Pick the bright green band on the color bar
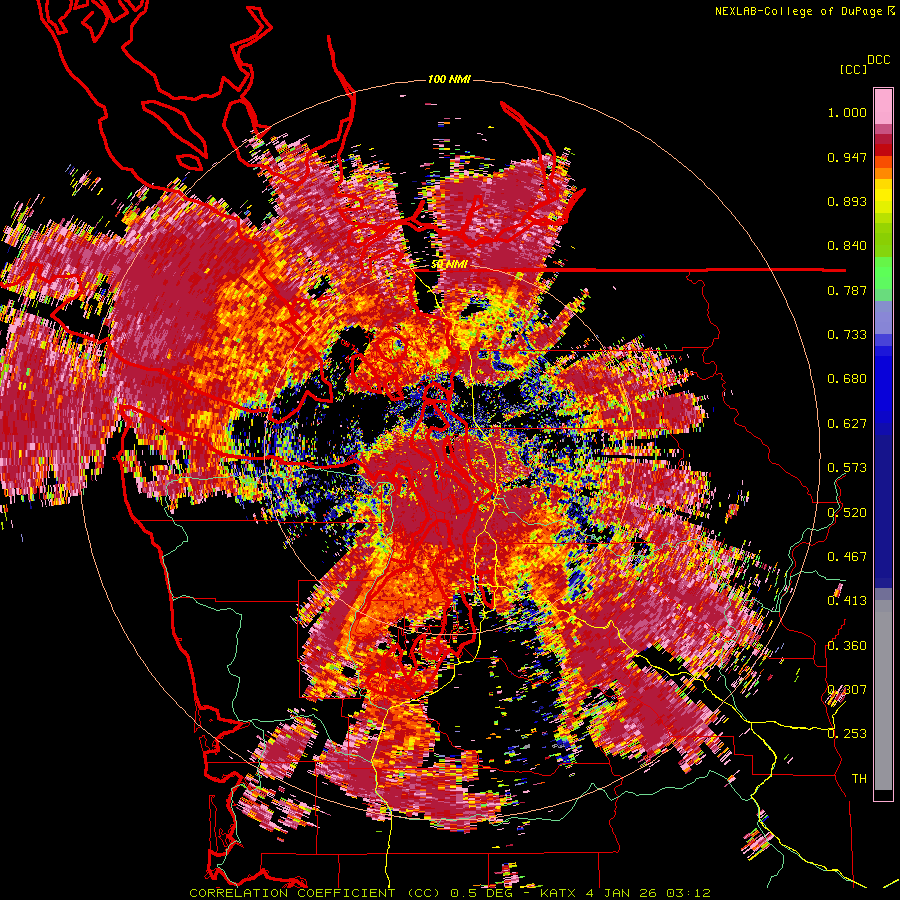 tap(883, 274)
